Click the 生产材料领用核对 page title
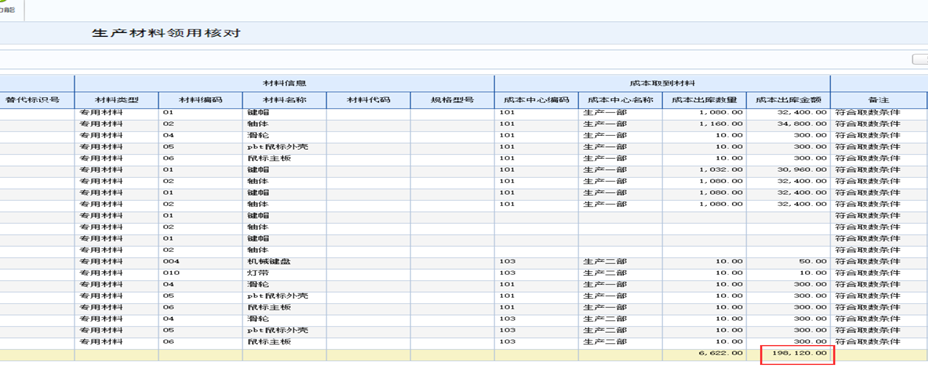Image resolution: width=928 pixels, height=368 pixels. tap(166, 33)
